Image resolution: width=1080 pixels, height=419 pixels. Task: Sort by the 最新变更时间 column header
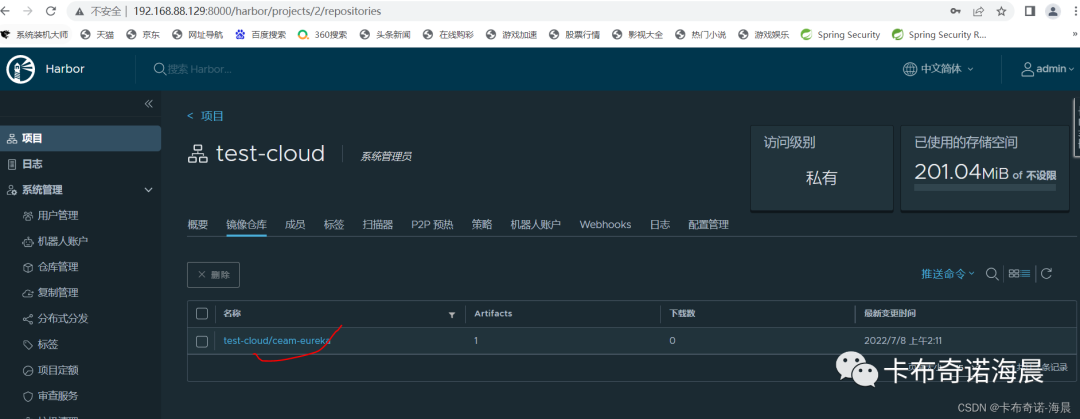point(890,314)
